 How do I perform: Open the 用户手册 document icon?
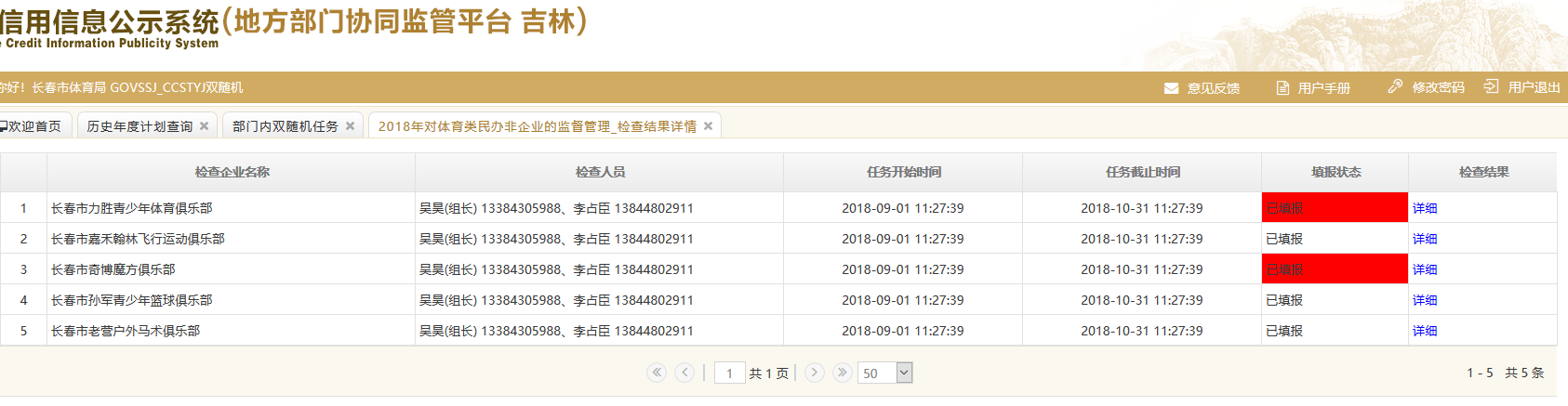[1282, 88]
